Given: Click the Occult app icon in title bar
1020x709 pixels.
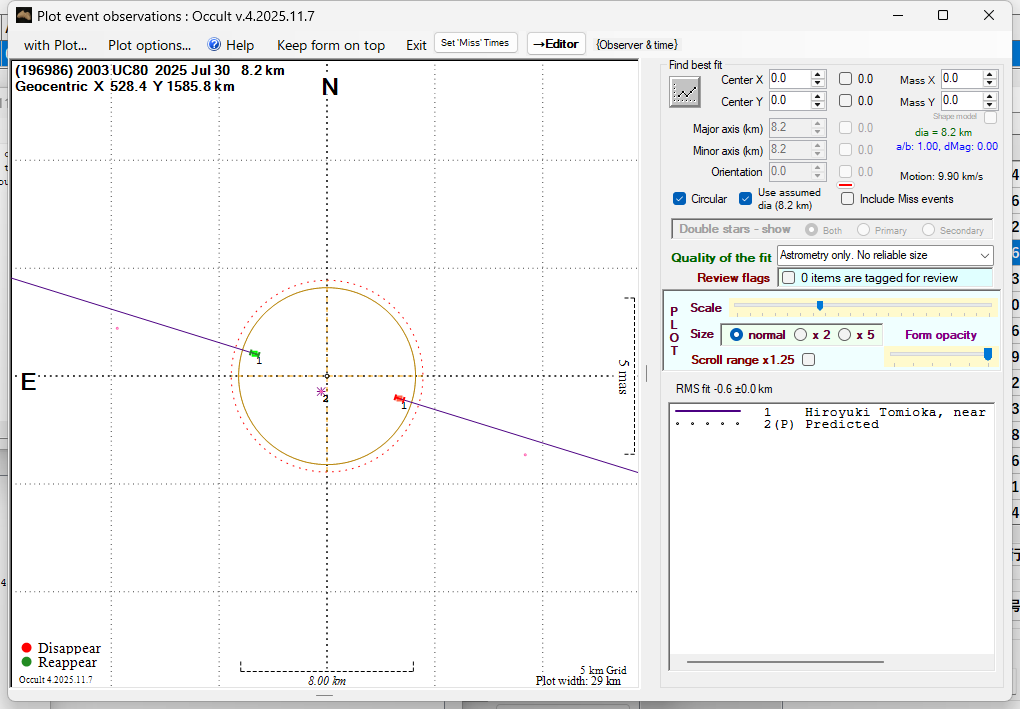Looking at the screenshot, I should [24, 15].
